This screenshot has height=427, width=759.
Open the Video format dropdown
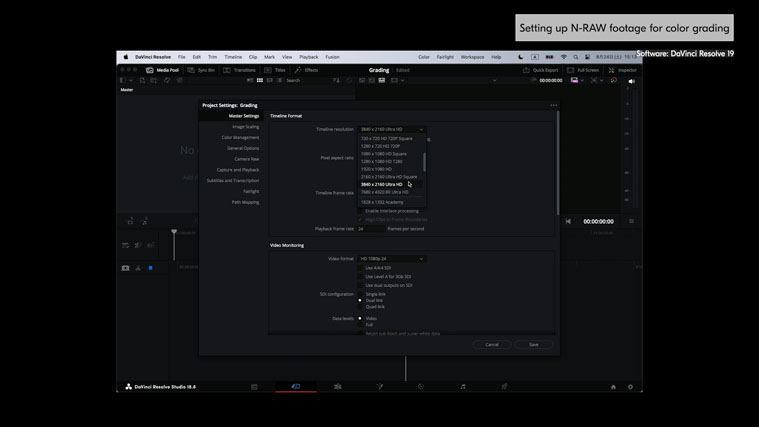391,259
